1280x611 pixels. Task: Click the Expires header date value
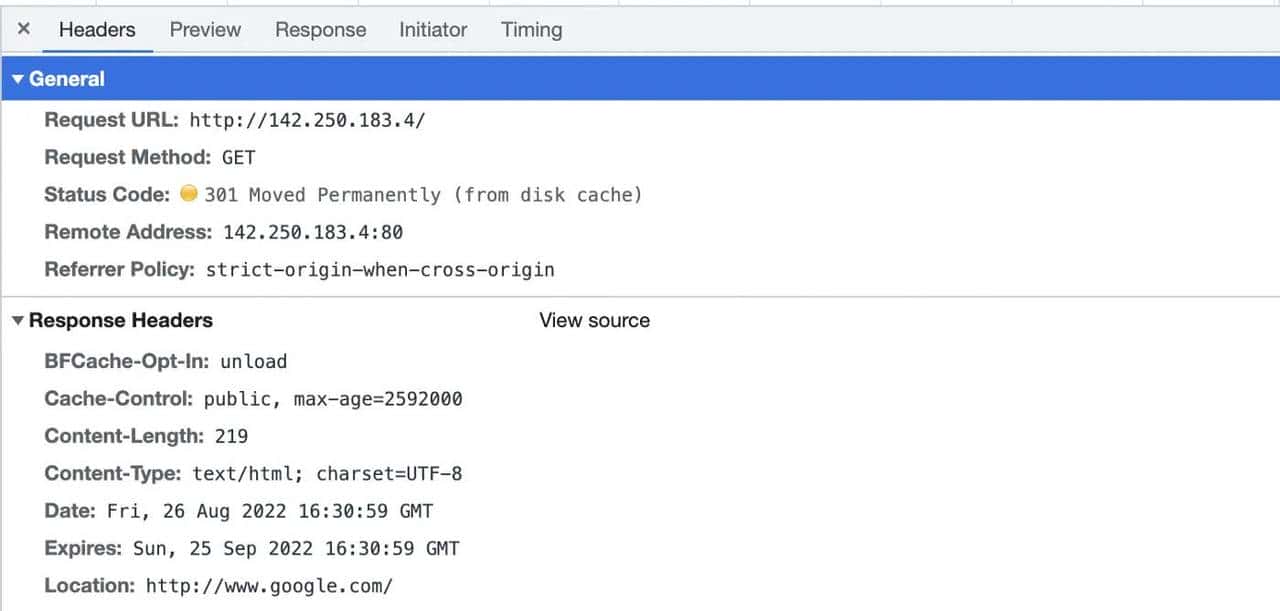[296, 549]
